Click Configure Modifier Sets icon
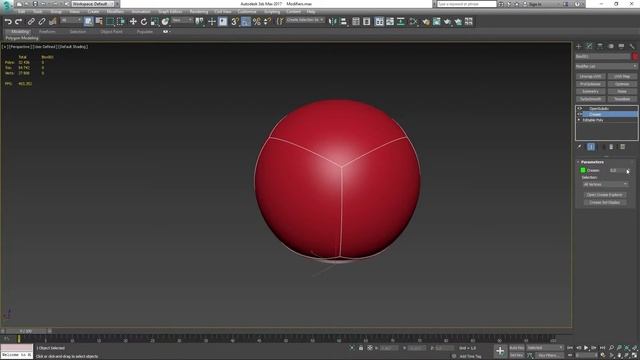 coord(623,147)
